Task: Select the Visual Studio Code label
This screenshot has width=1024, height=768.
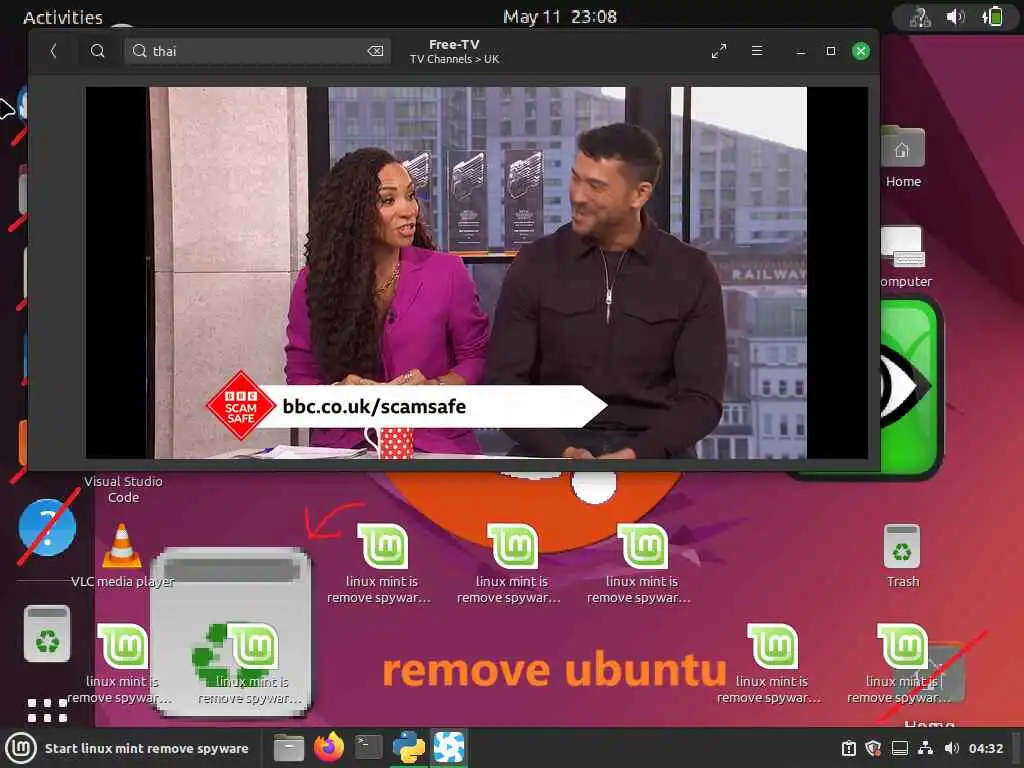Action: pos(123,489)
